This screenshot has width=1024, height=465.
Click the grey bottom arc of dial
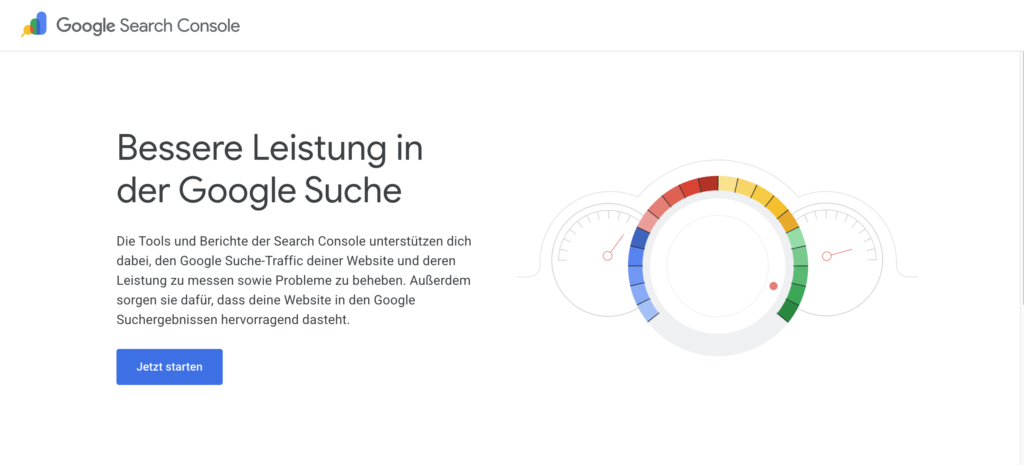click(x=718, y=345)
